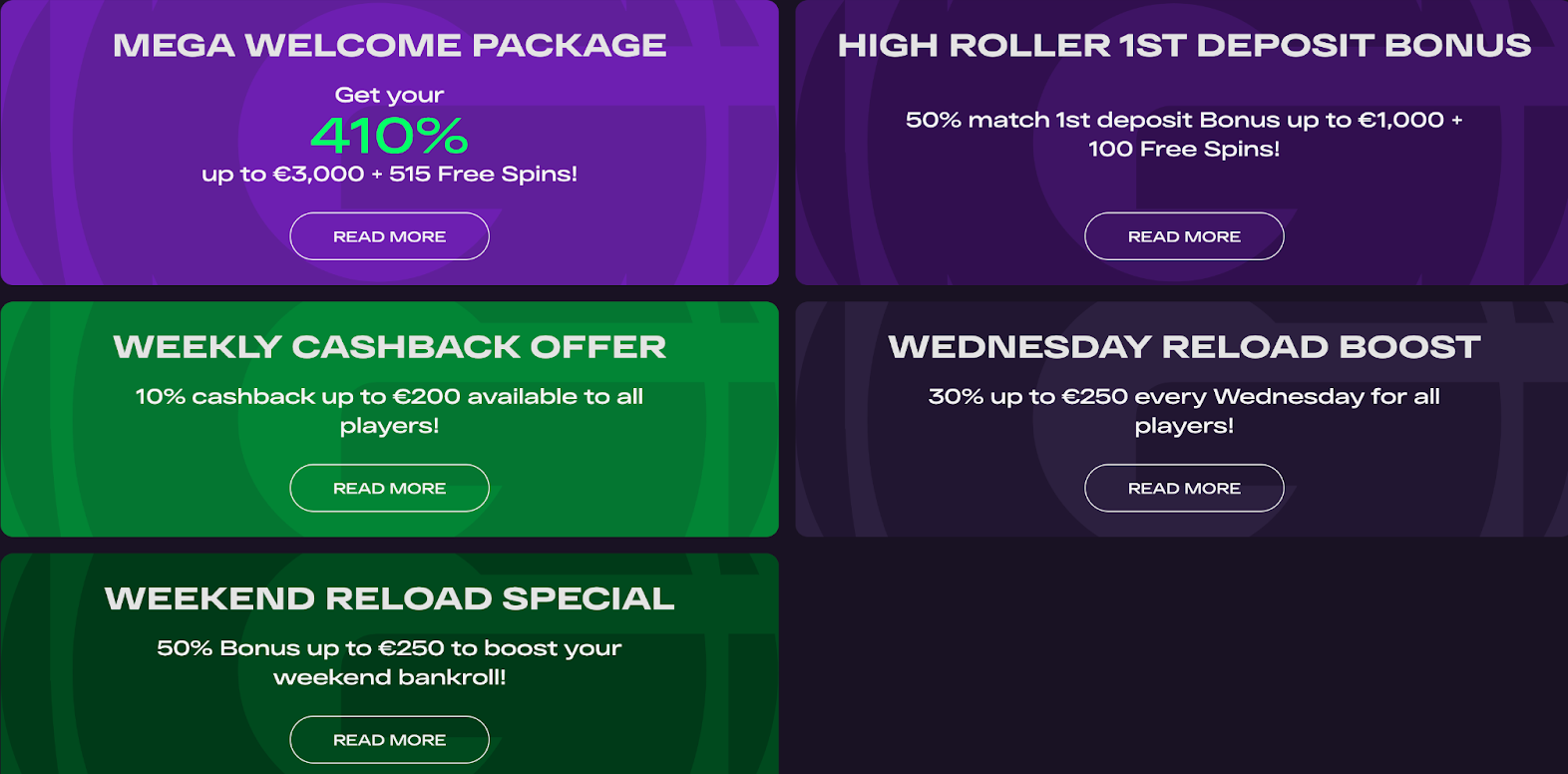Select Read More for Weekend Reload Special
The width and height of the screenshot is (1568, 774).
[389, 740]
